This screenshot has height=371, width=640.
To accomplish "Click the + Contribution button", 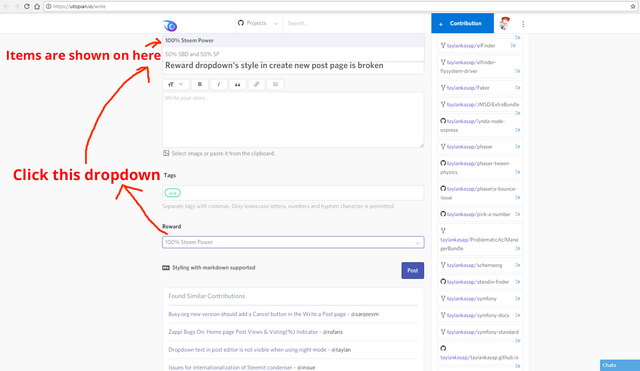I will point(462,23).
